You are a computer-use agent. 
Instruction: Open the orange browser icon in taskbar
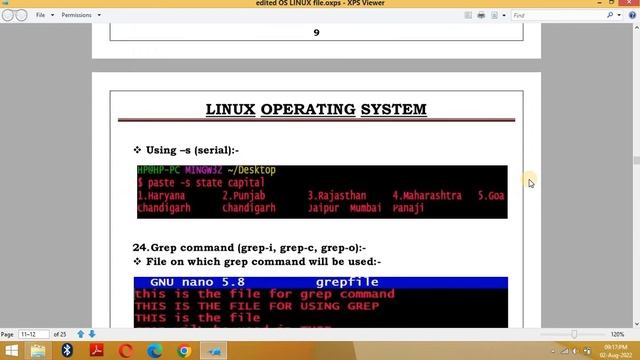point(126,351)
